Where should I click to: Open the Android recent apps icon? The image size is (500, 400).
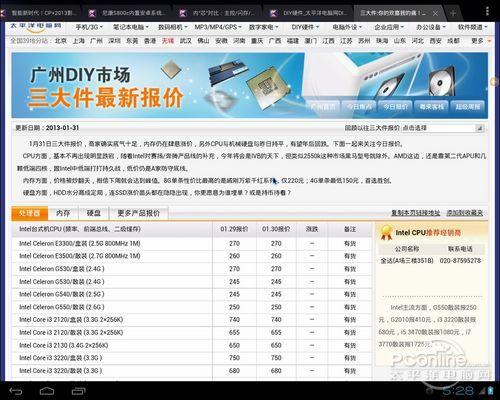[x=78, y=391]
